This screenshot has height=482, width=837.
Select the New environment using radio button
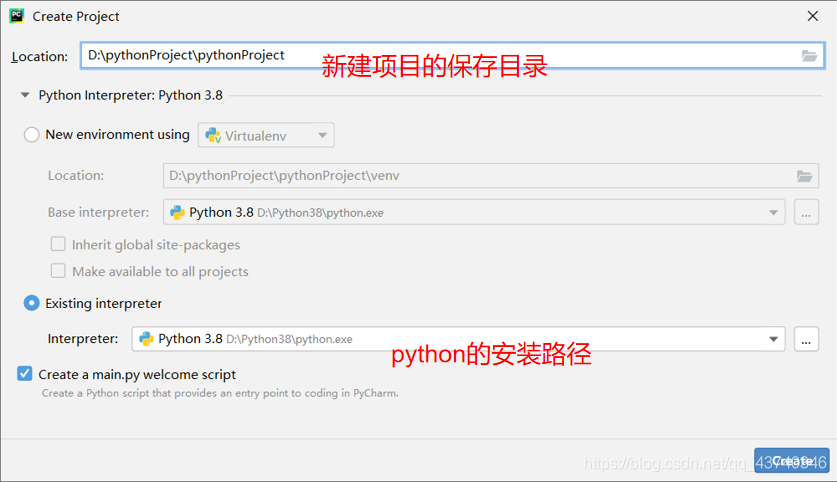(x=31, y=135)
